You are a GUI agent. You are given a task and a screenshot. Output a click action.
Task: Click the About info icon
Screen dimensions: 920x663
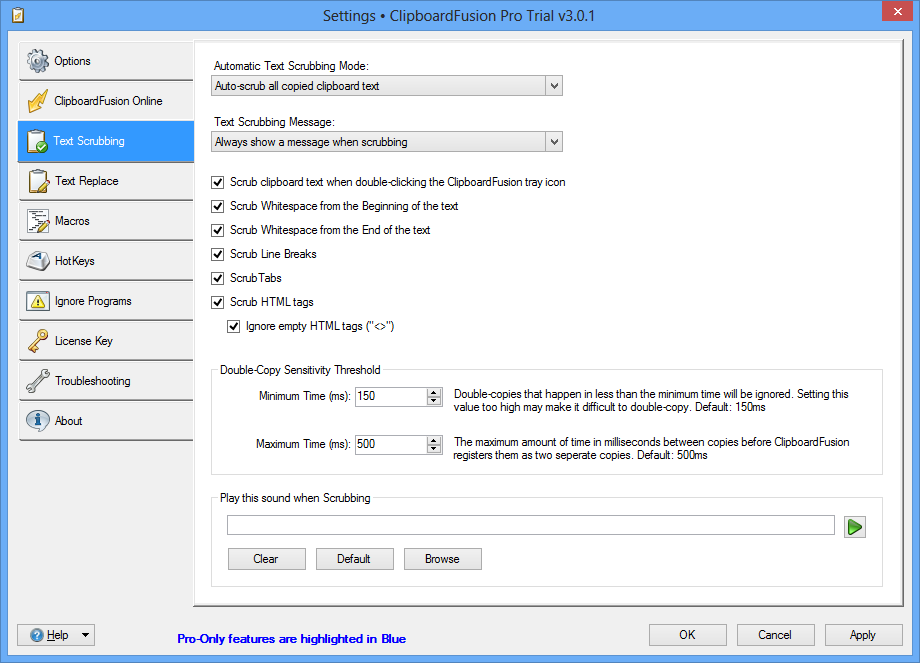[x=38, y=421]
